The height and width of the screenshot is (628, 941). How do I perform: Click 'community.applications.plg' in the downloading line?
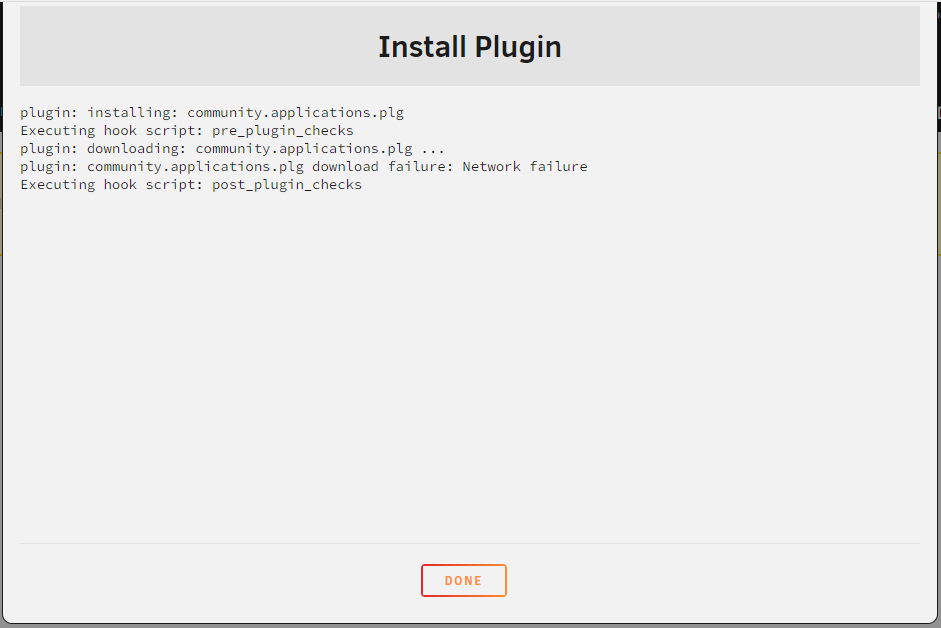304,148
